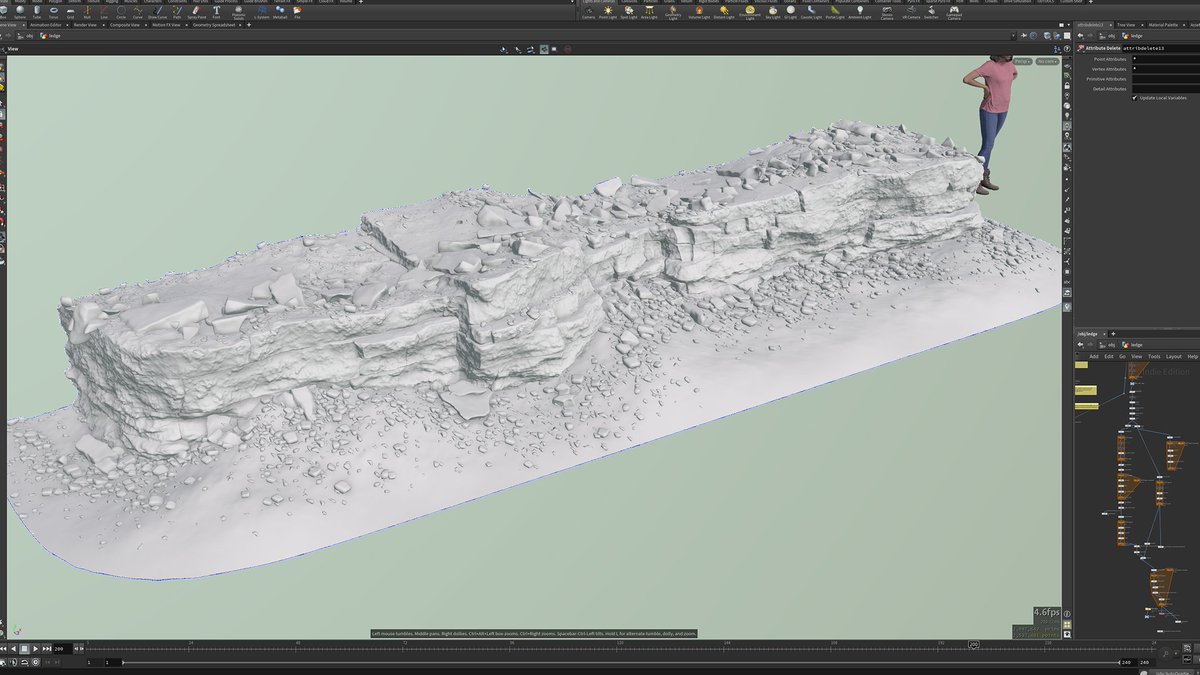Add a Caustic Light from the shelf
Image resolution: width=1200 pixels, height=675 pixels.
click(811, 12)
